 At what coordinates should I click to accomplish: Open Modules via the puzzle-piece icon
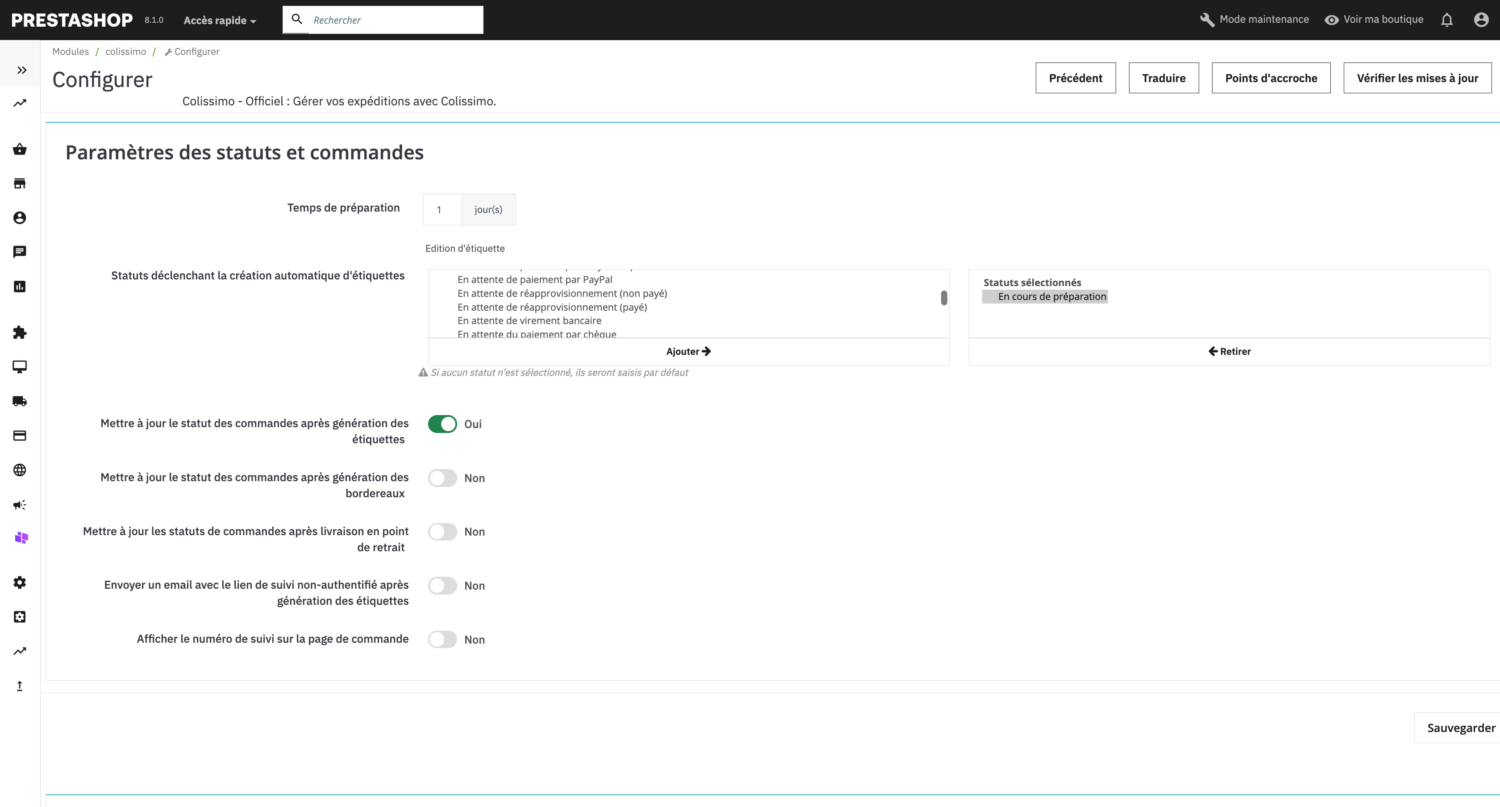click(19, 331)
